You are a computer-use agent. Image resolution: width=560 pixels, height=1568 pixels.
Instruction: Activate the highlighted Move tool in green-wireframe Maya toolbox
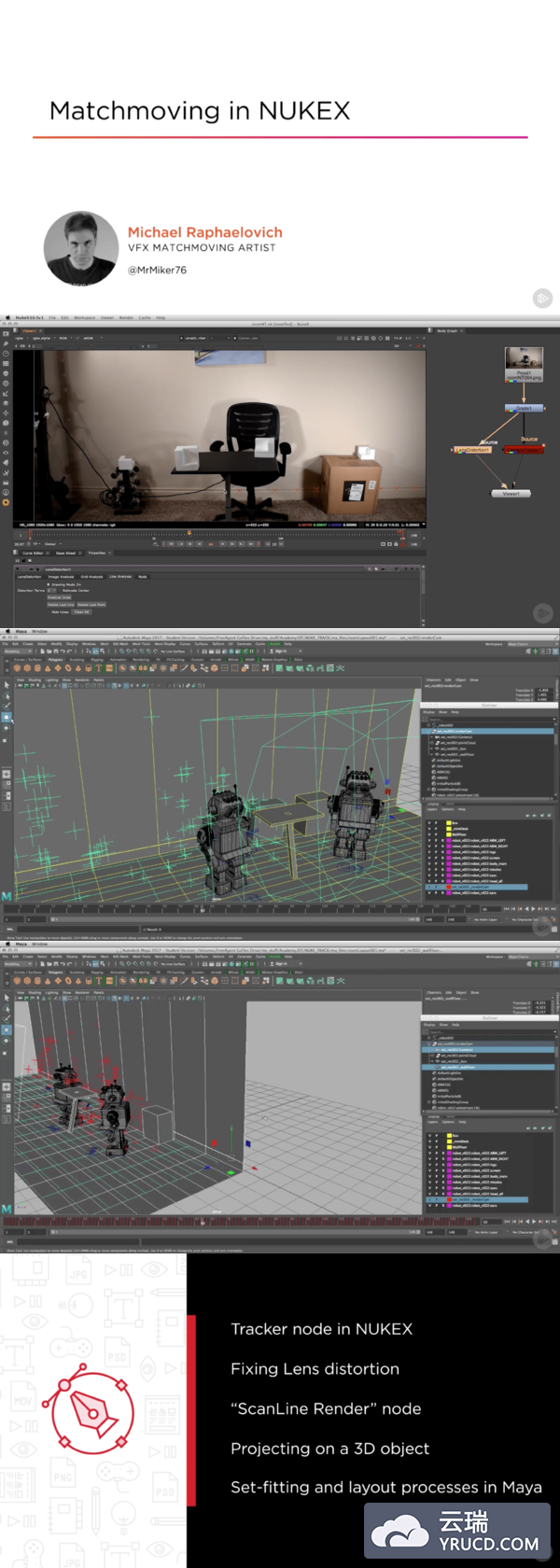pyautogui.click(x=7, y=718)
